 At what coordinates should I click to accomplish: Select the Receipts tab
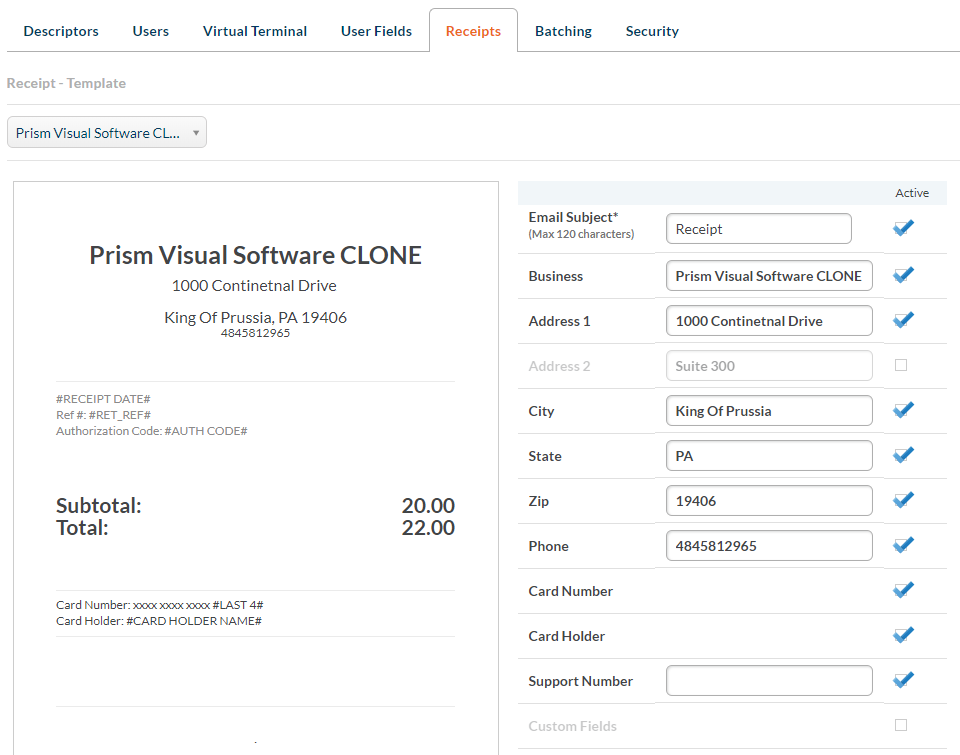(473, 31)
